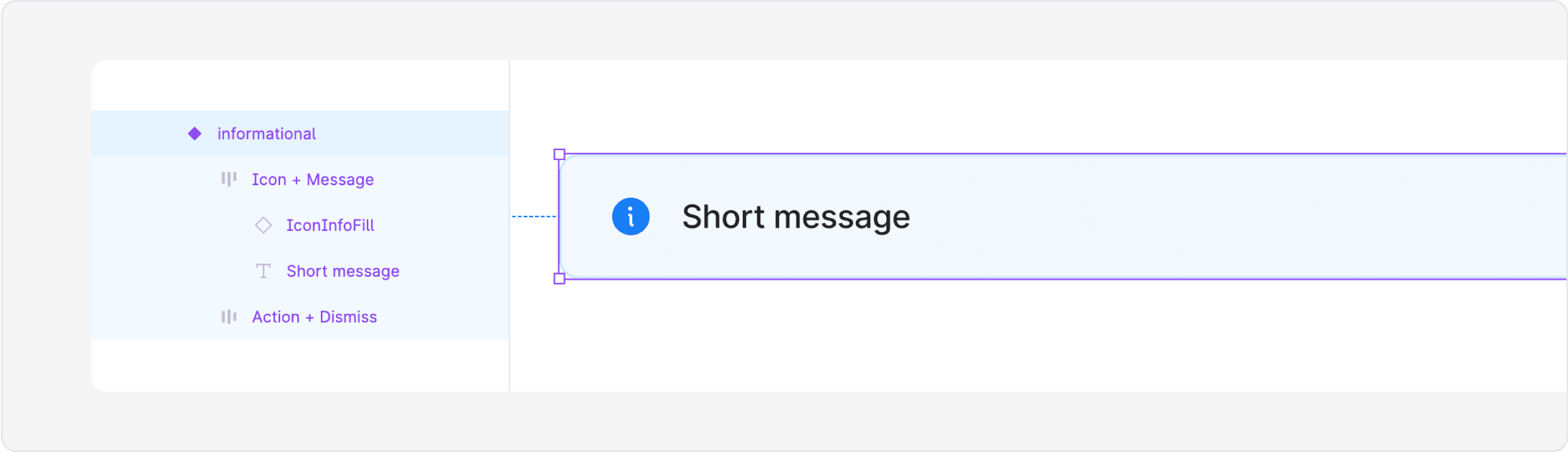Image resolution: width=1568 pixels, height=452 pixels.
Task: Select the Icon + Message frame layer
Action: coord(312,179)
